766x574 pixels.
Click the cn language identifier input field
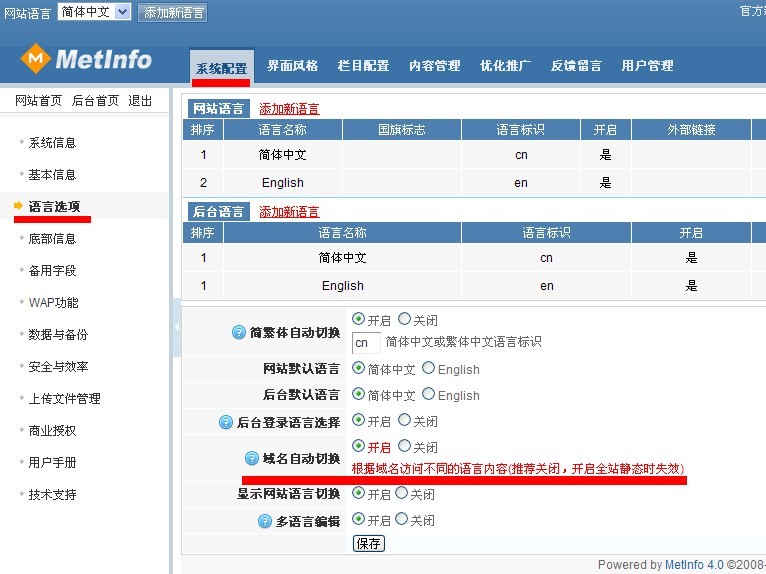366,342
